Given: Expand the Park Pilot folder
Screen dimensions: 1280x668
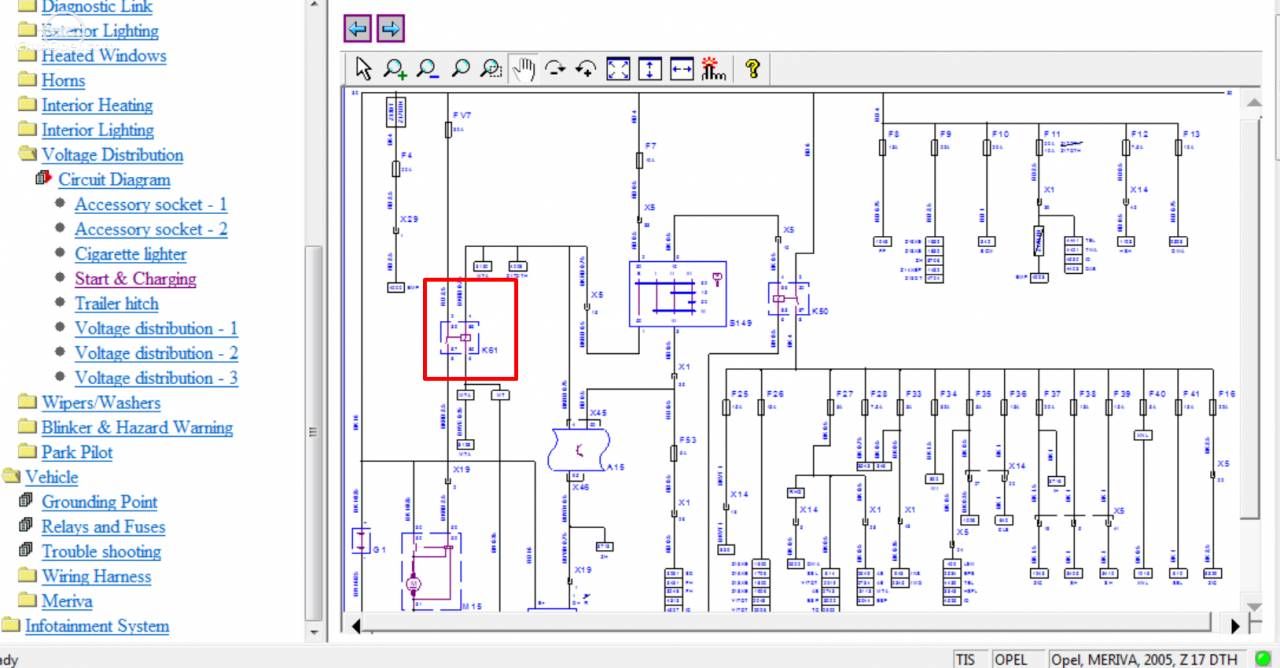Looking at the screenshot, I should pos(27,452).
